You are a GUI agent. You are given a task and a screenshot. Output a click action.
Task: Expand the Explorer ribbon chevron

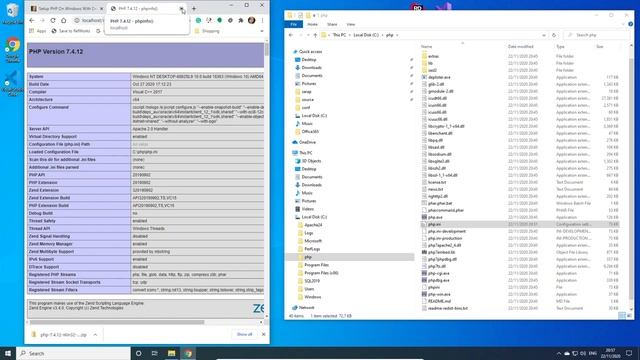(x=624, y=24)
